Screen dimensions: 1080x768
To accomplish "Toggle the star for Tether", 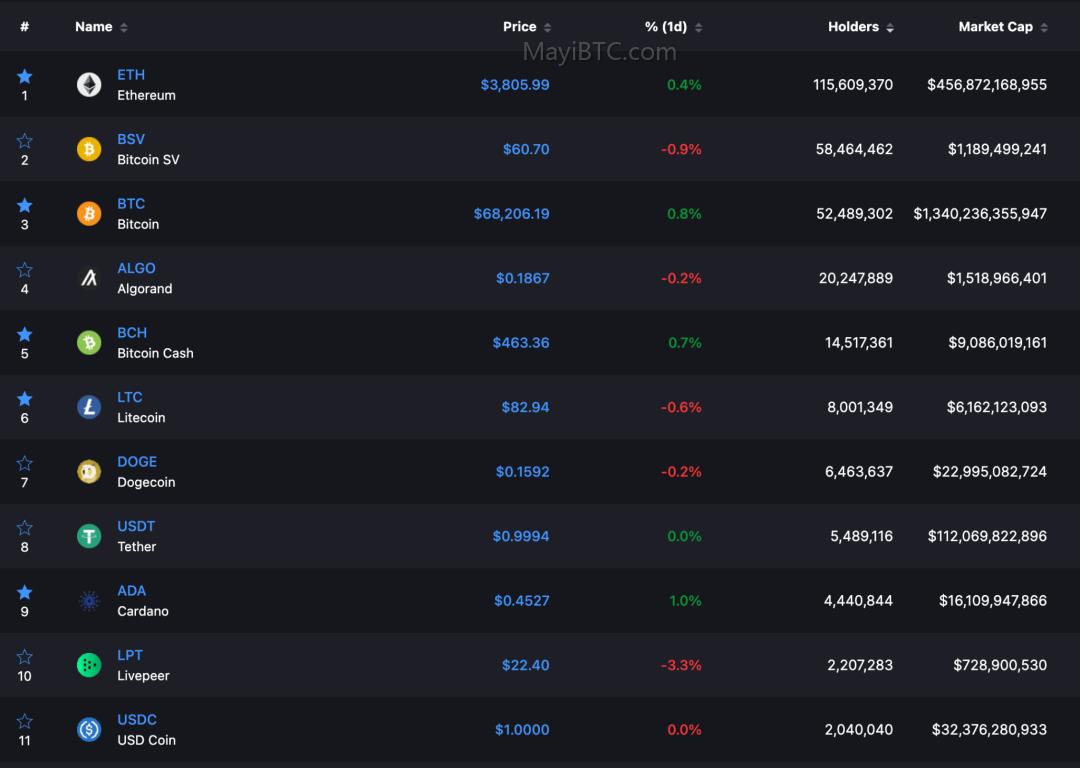I will tap(25, 528).
